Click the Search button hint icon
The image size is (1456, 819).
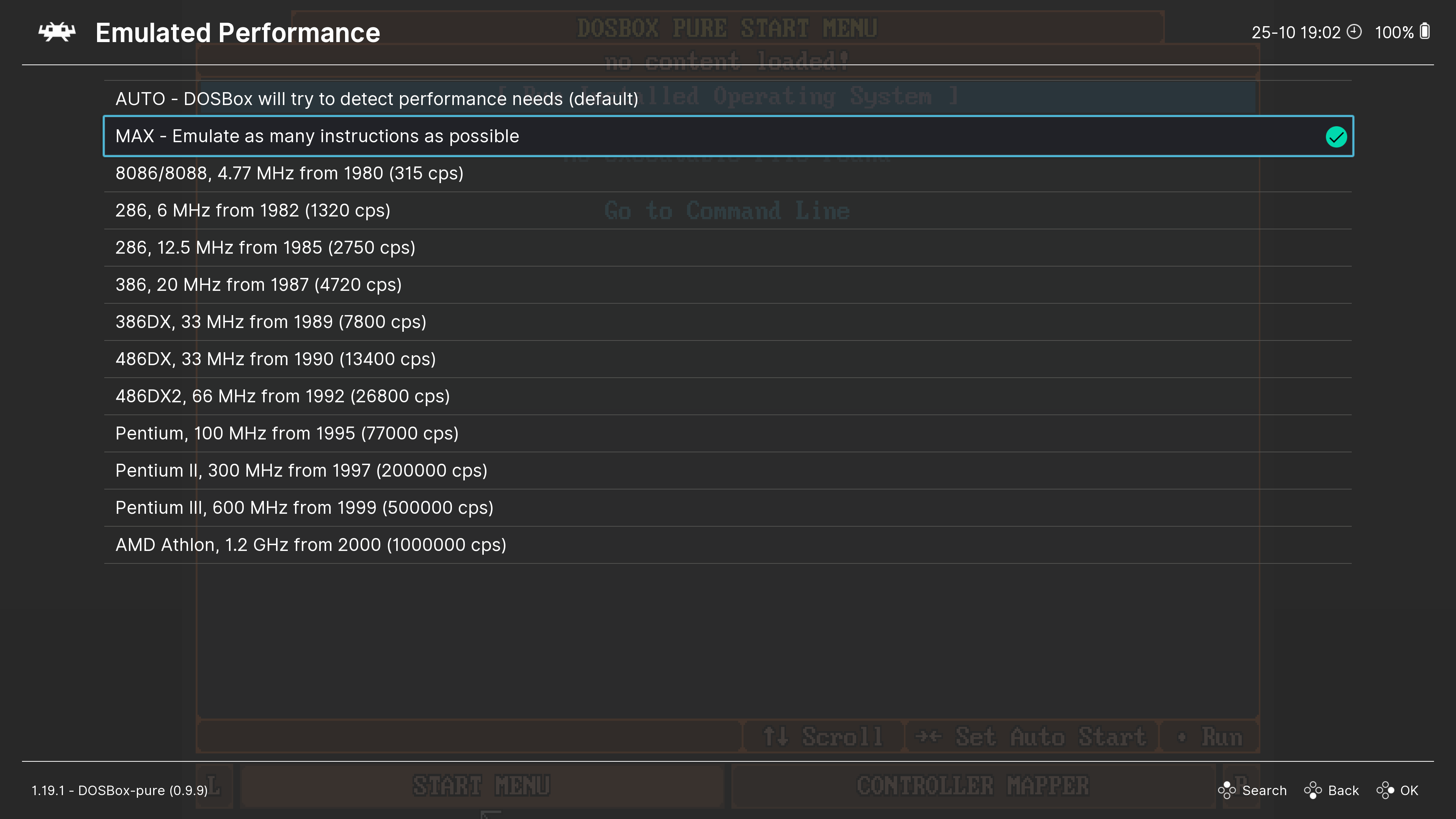pos(1227,790)
